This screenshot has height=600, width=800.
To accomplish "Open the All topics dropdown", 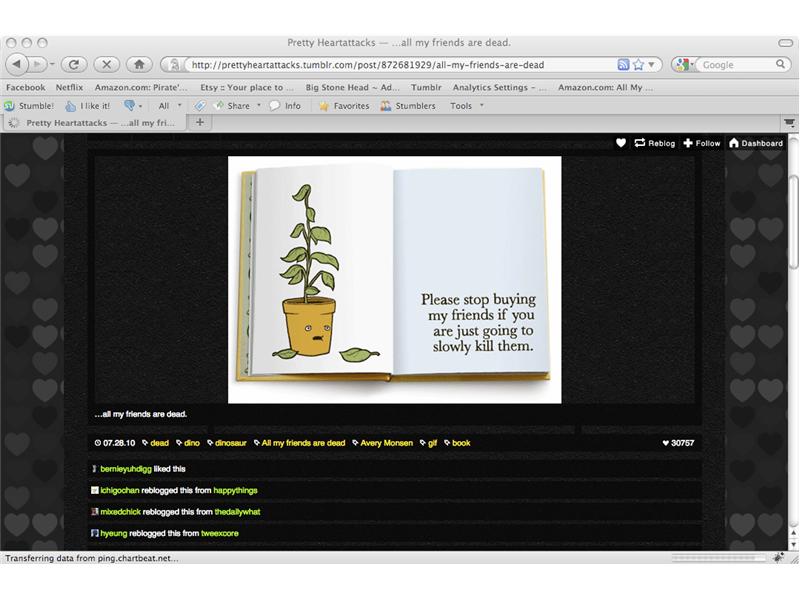I will [169, 106].
